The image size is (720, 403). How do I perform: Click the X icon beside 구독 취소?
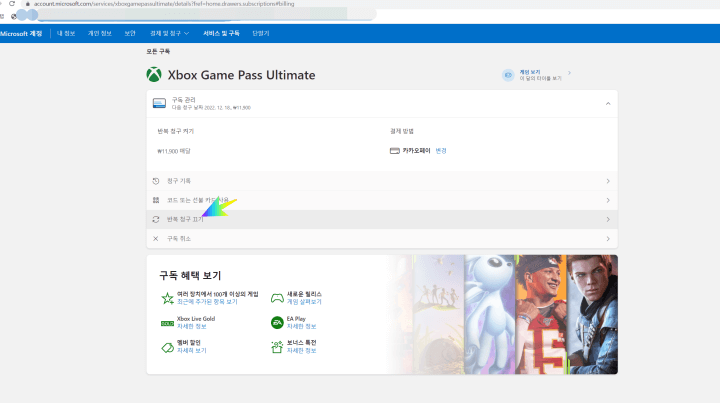156,239
